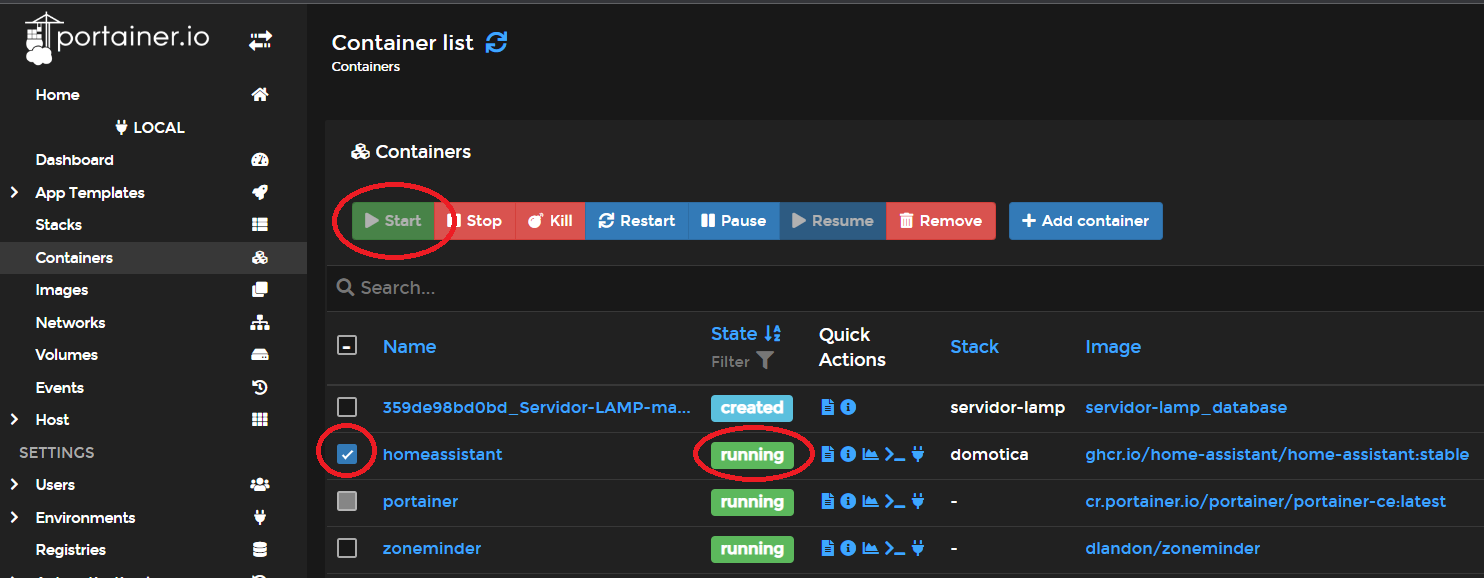
Task: Uncheck the homeassistant container checkbox
Action: [x=347, y=454]
